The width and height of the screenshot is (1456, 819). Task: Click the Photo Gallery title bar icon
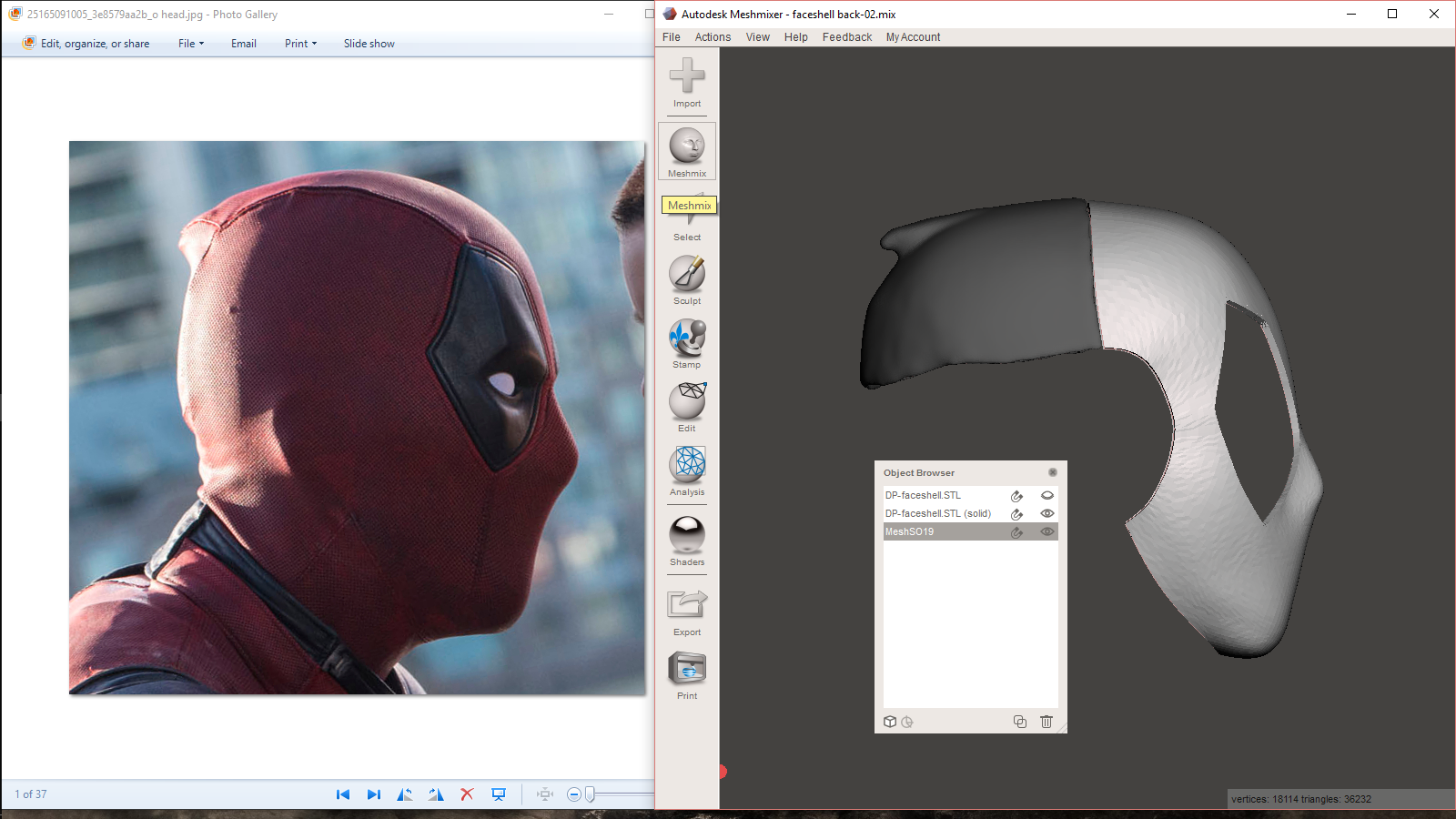15,14
